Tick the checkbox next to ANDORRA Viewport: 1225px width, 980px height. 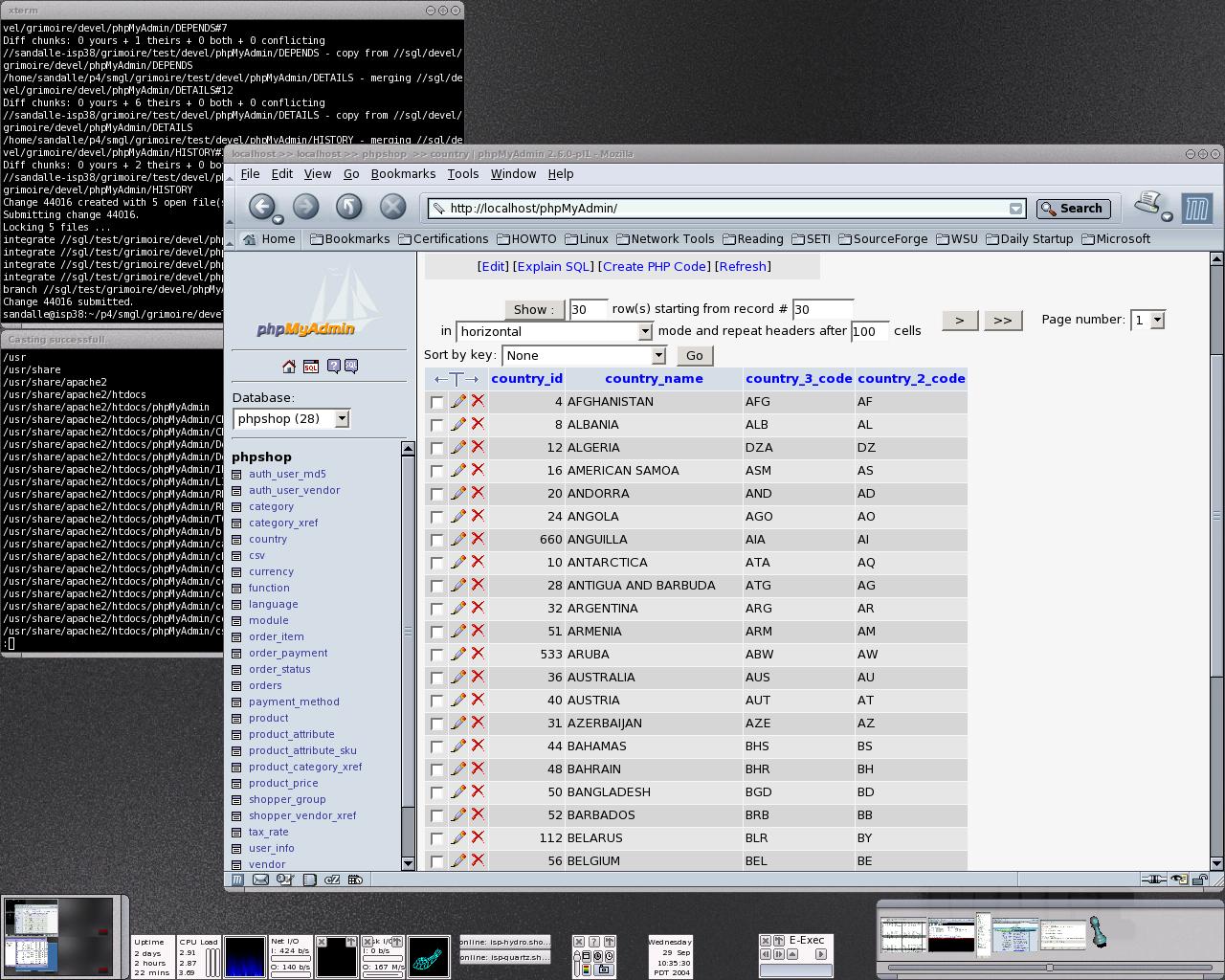[x=437, y=494]
